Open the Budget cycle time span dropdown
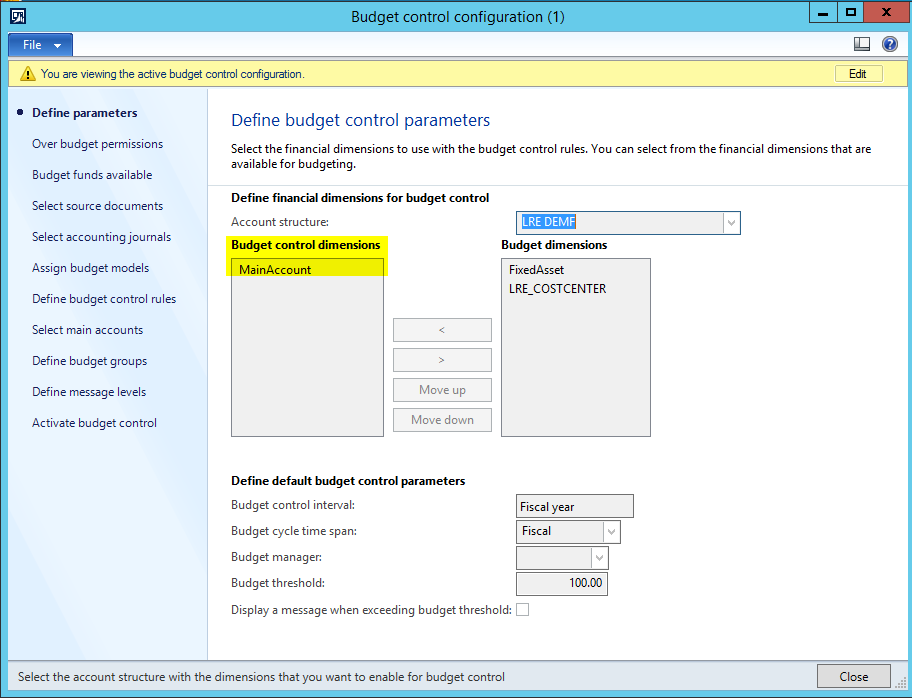912x698 pixels. click(611, 531)
